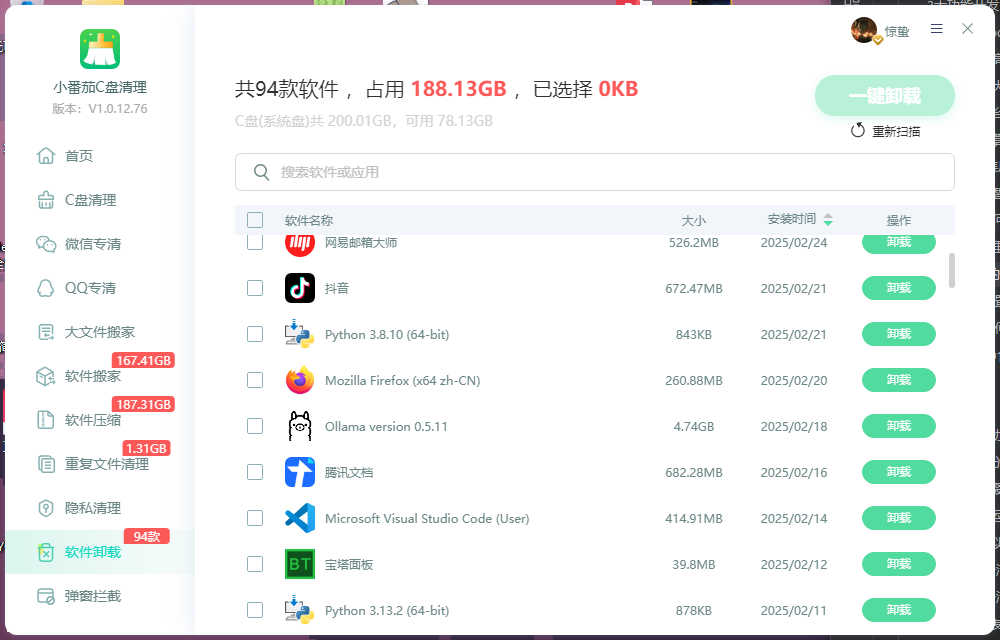Check the box for 宝塔面板
1000x640 pixels.
click(x=255, y=564)
